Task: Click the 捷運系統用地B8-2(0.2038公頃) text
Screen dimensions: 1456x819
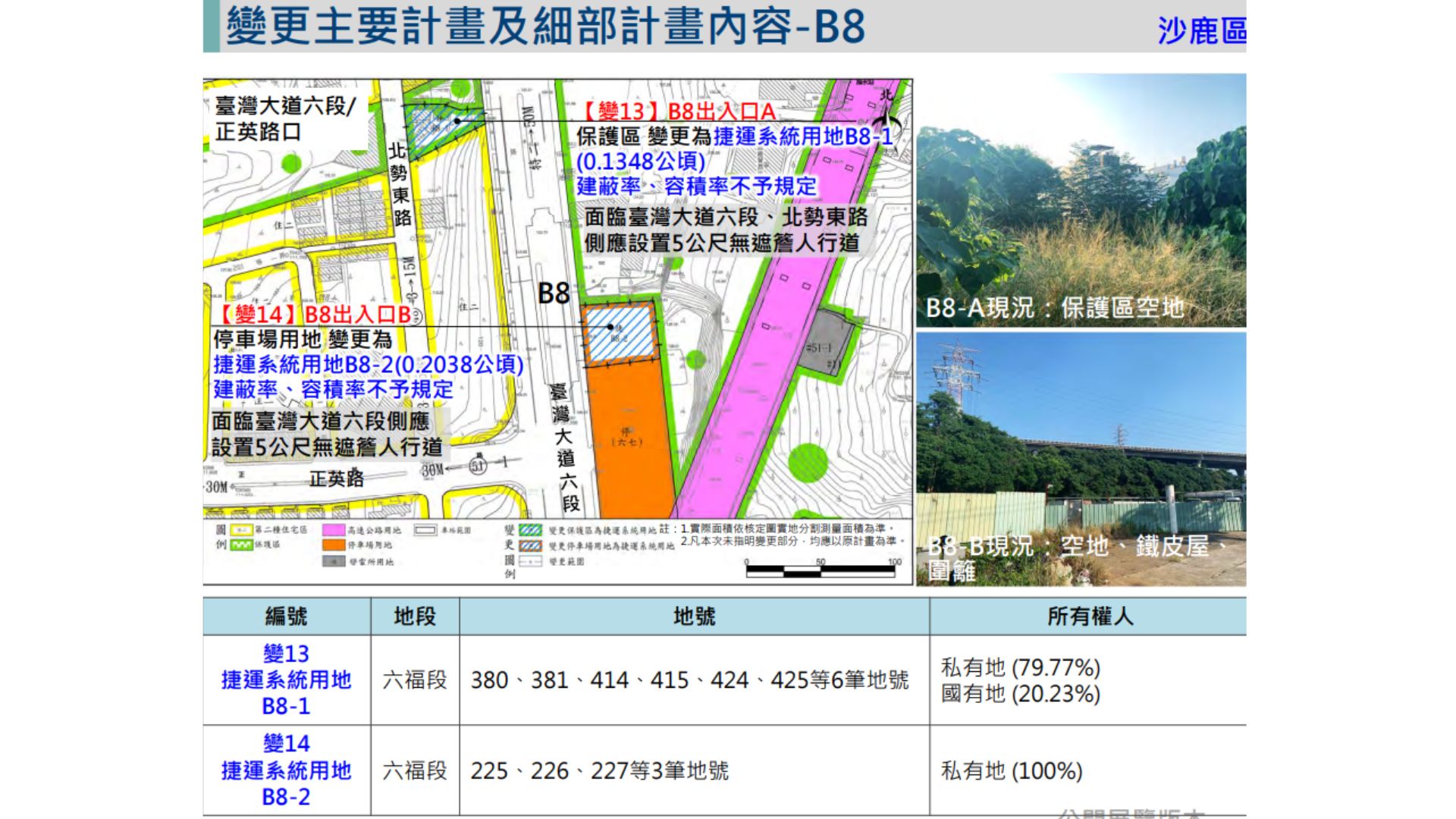Action: (x=369, y=364)
